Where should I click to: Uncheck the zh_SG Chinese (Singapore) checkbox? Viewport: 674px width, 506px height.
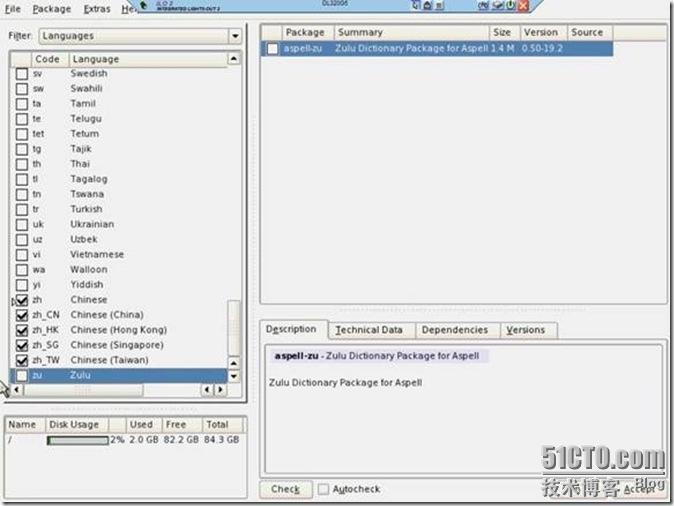point(21,345)
